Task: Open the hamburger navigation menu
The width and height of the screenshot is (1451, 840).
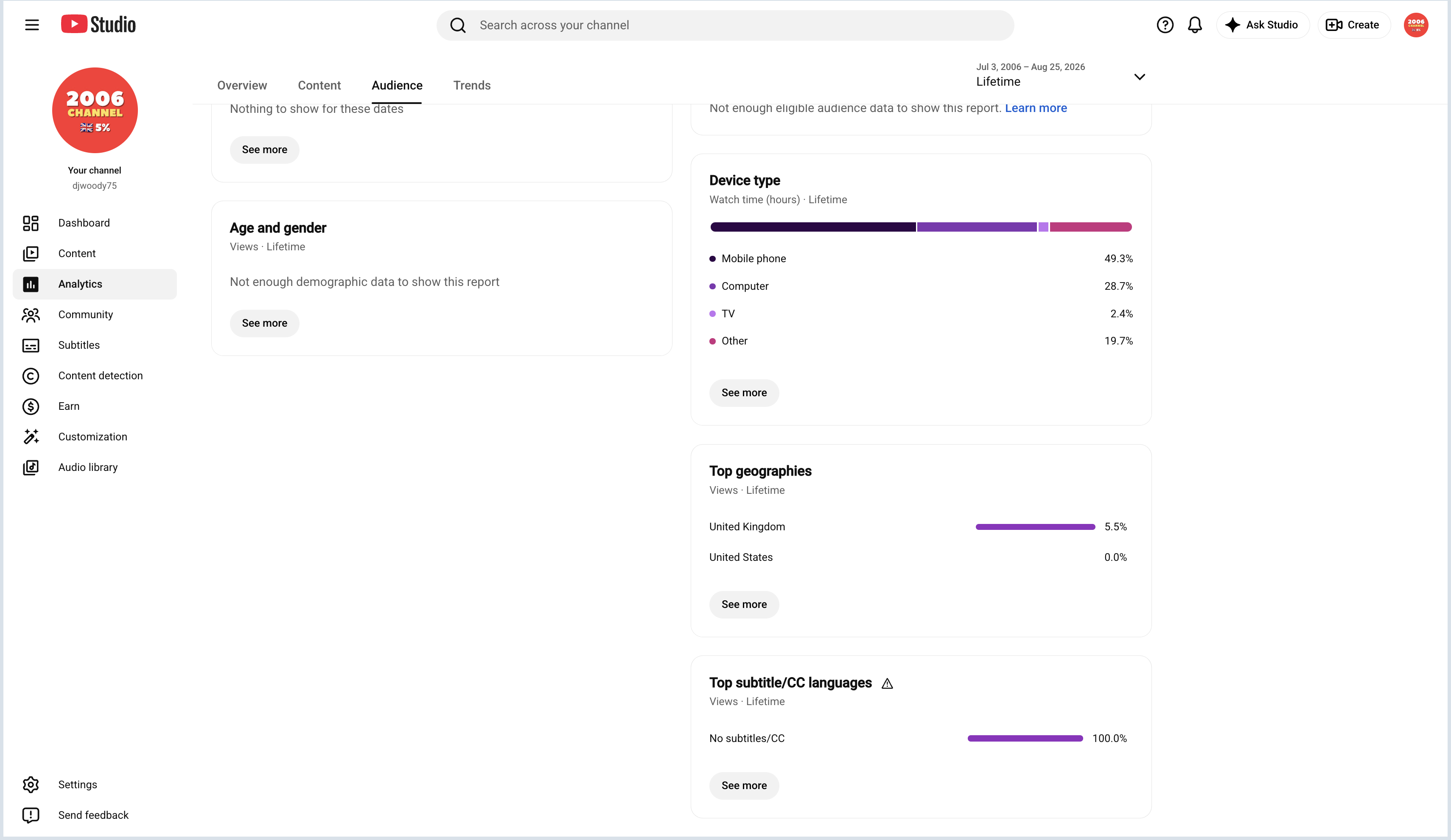Action: 32,25
